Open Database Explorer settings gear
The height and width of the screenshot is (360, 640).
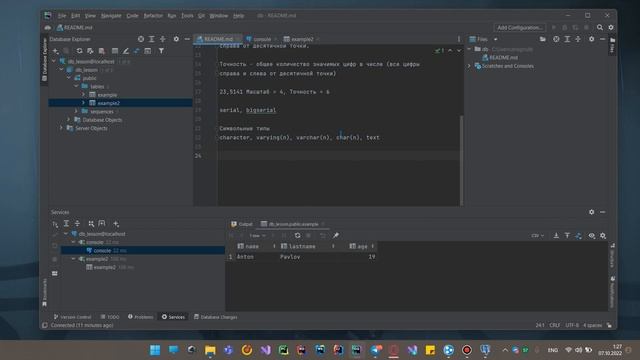pyautogui.click(x=176, y=39)
